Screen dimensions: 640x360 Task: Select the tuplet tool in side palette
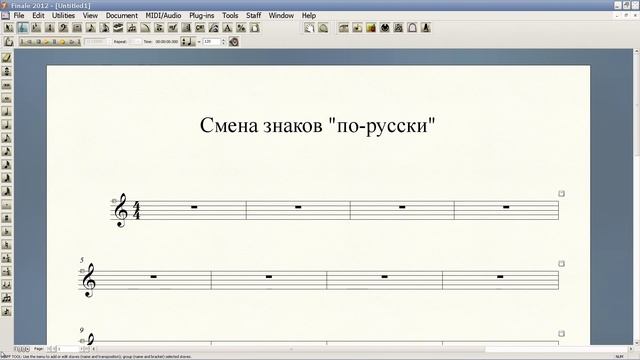pos(7,298)
